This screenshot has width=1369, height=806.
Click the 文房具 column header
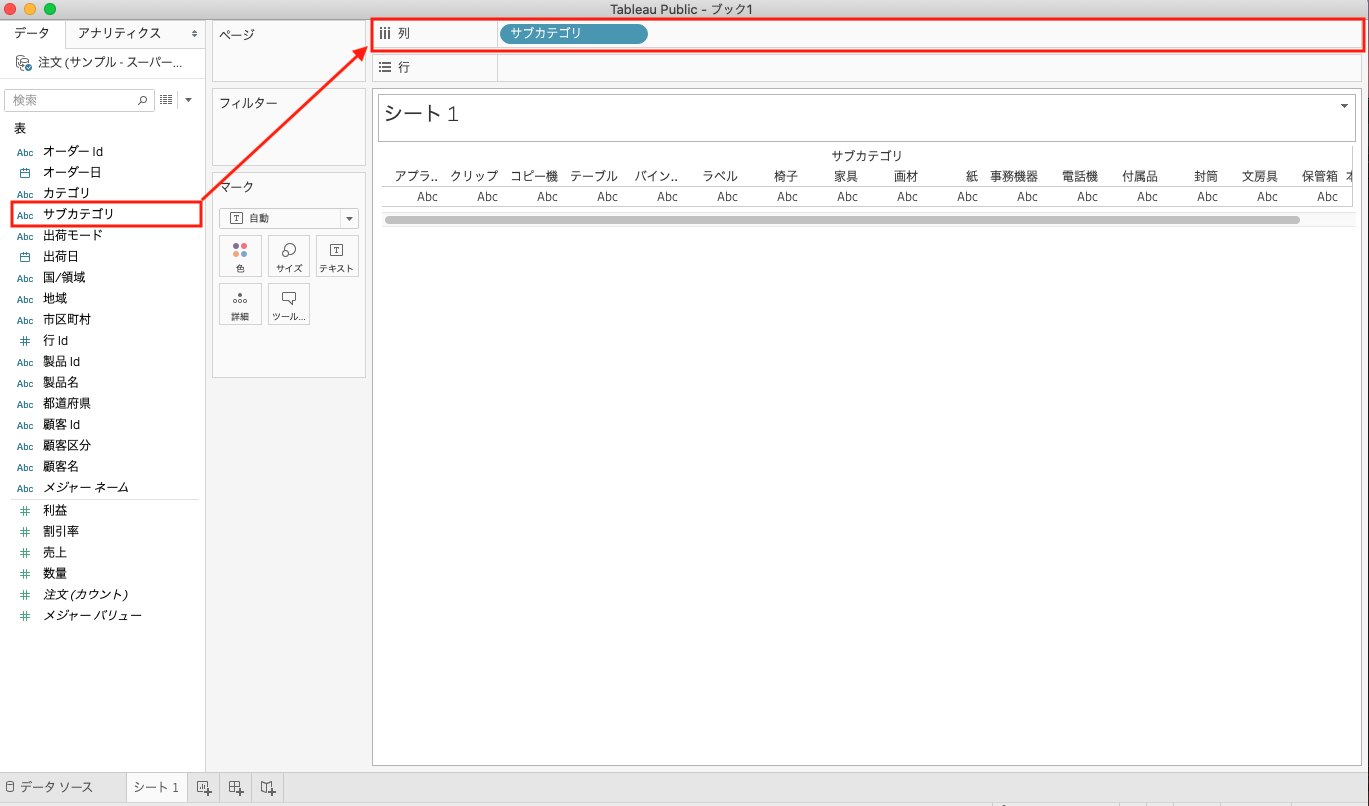coord(1260,176)
